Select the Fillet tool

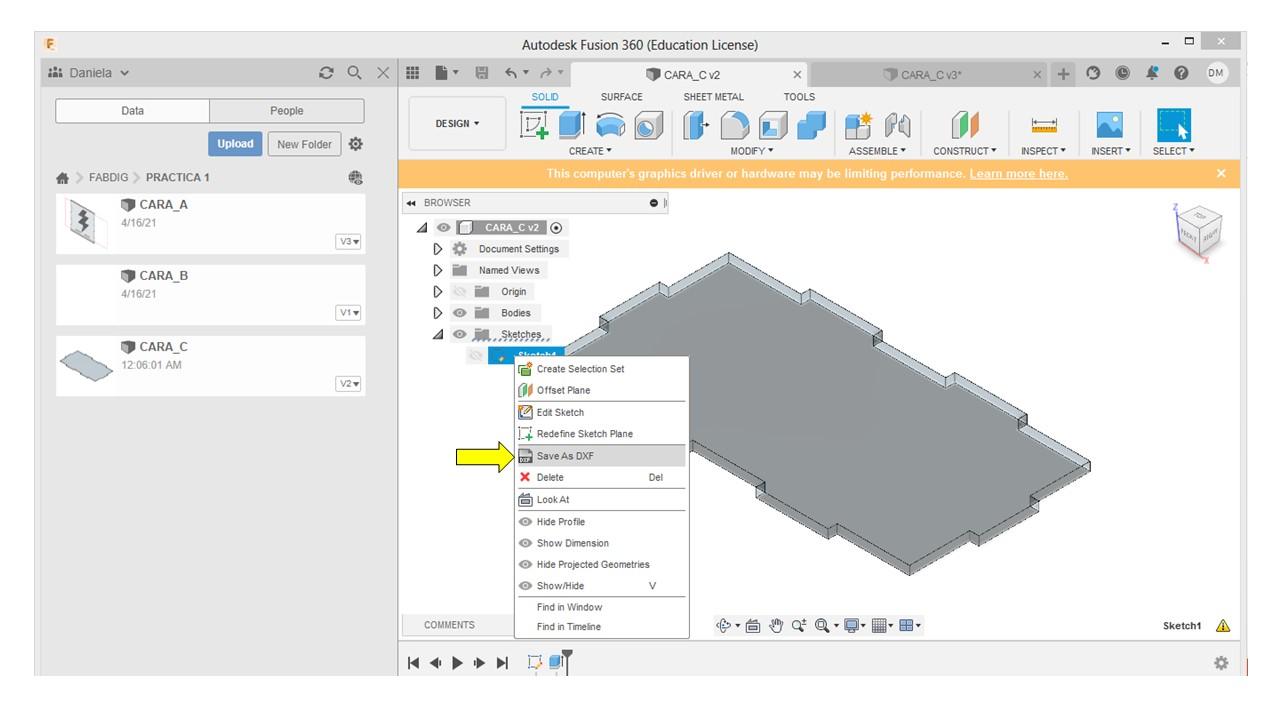(x=735, y=125)
